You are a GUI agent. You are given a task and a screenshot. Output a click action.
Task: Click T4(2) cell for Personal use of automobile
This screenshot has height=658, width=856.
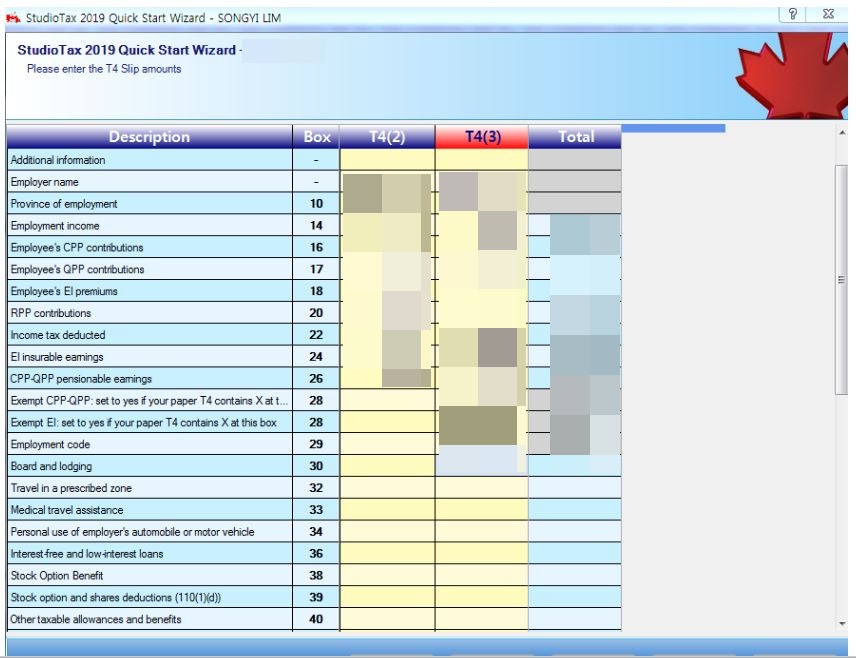[387, 531]
